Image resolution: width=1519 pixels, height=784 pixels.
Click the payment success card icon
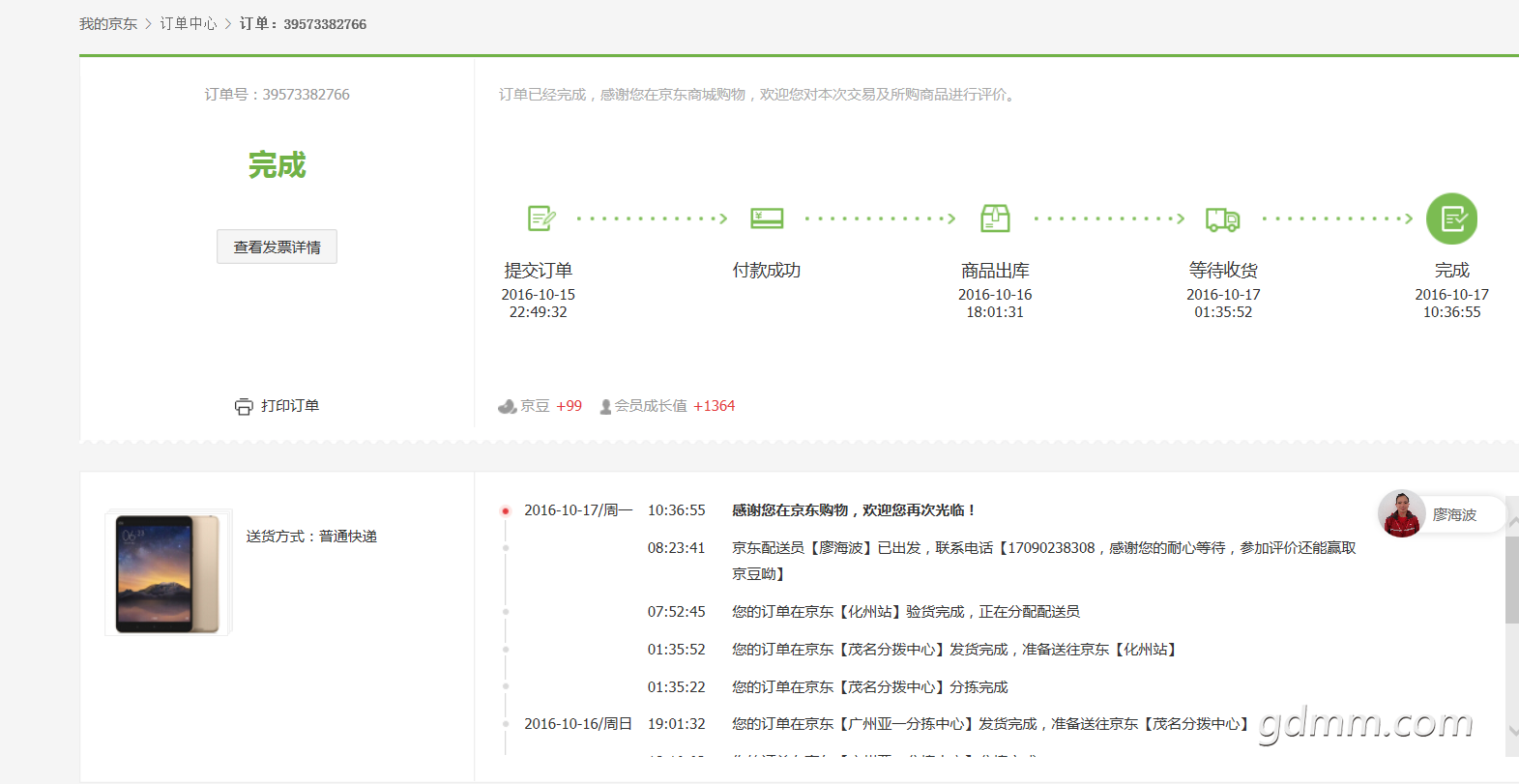coord(767,218)
